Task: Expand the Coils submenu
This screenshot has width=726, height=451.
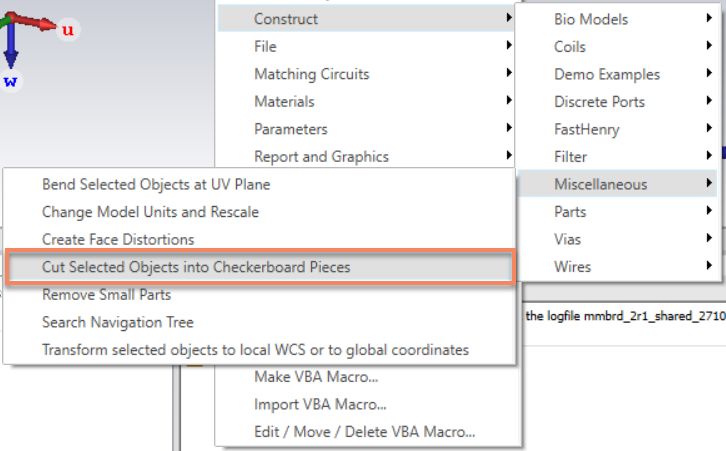Action: click(618, 47)
